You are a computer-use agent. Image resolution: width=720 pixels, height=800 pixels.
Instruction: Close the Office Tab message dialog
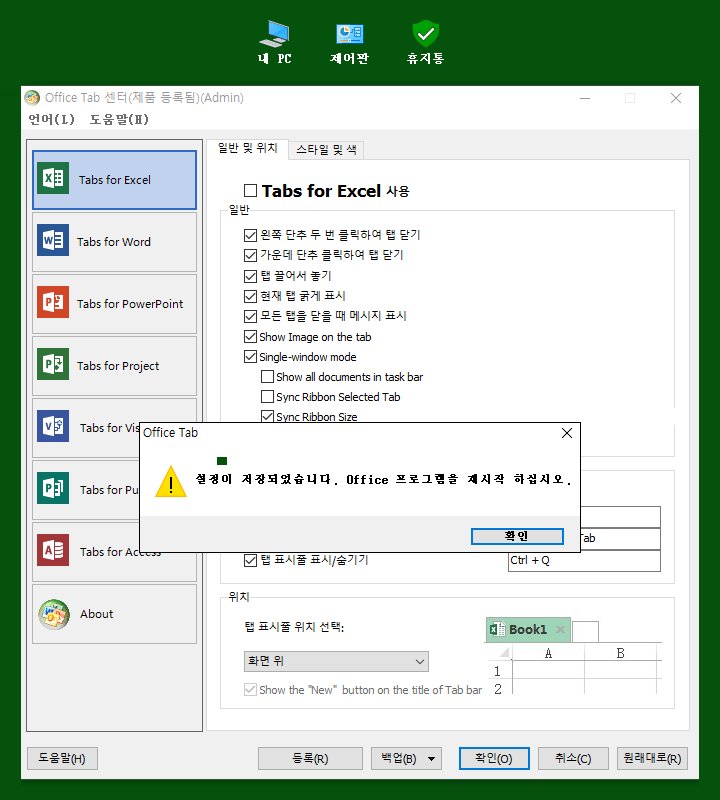(x=567, y=433)
